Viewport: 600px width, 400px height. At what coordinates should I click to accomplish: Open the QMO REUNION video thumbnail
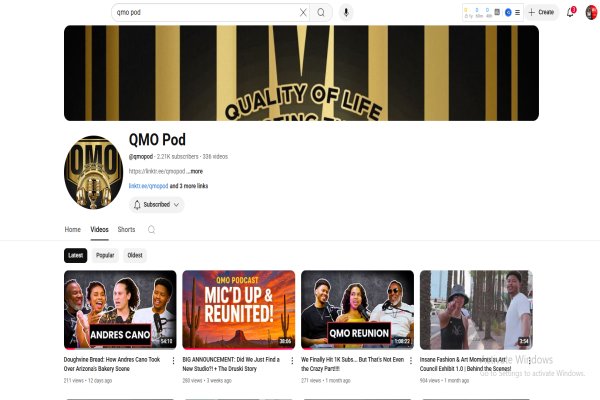coord(357,310)
